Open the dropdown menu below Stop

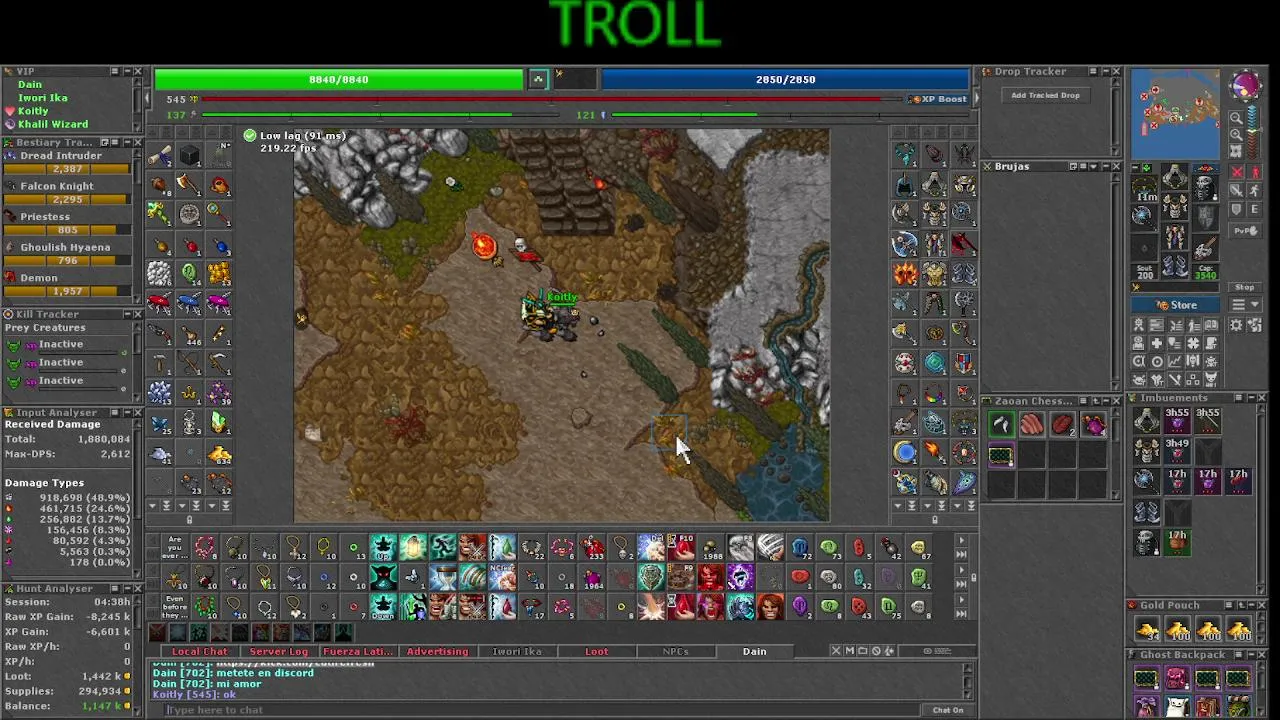tap(1245, 304)
